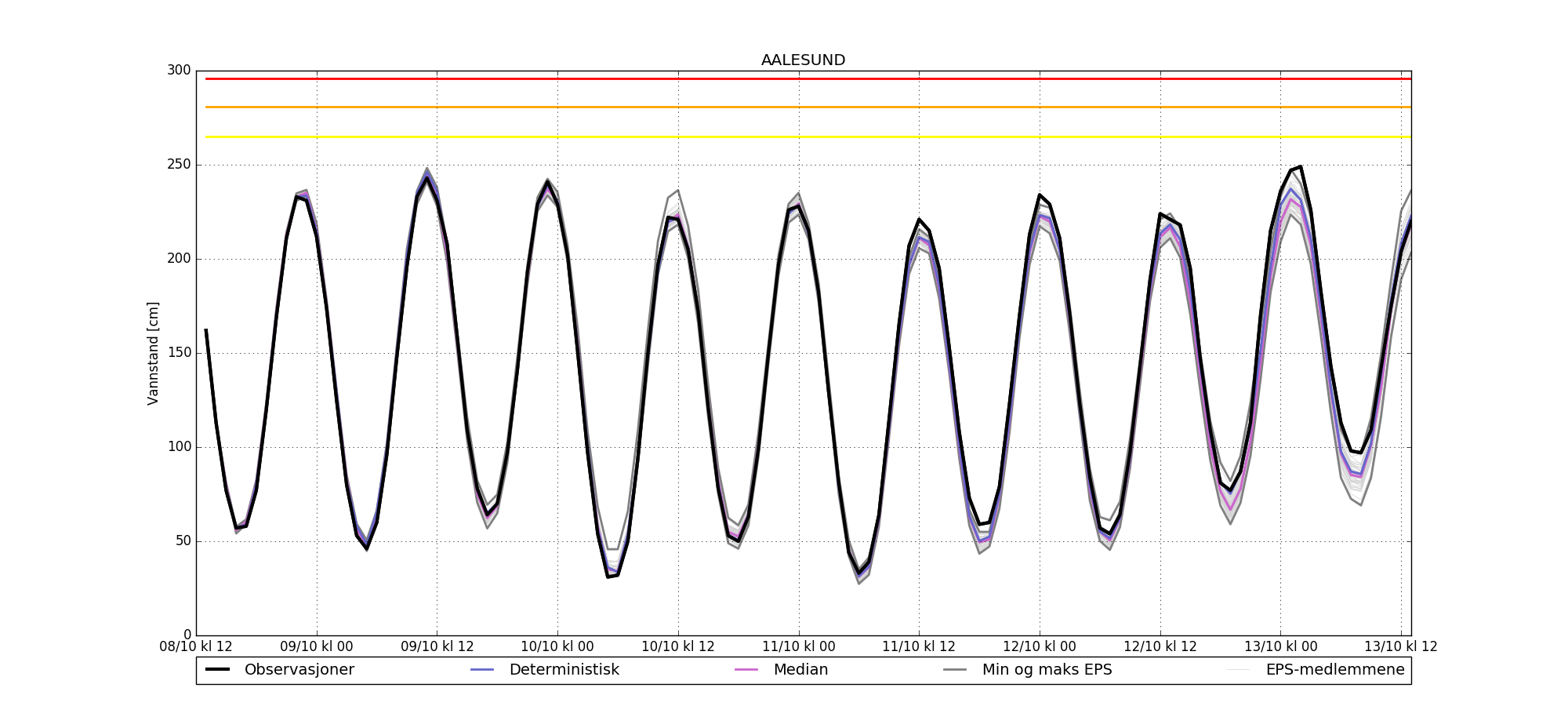Click the y-axis tick label 200
The height and width of the screenshot is (706, 1568).
pos(179,259)
